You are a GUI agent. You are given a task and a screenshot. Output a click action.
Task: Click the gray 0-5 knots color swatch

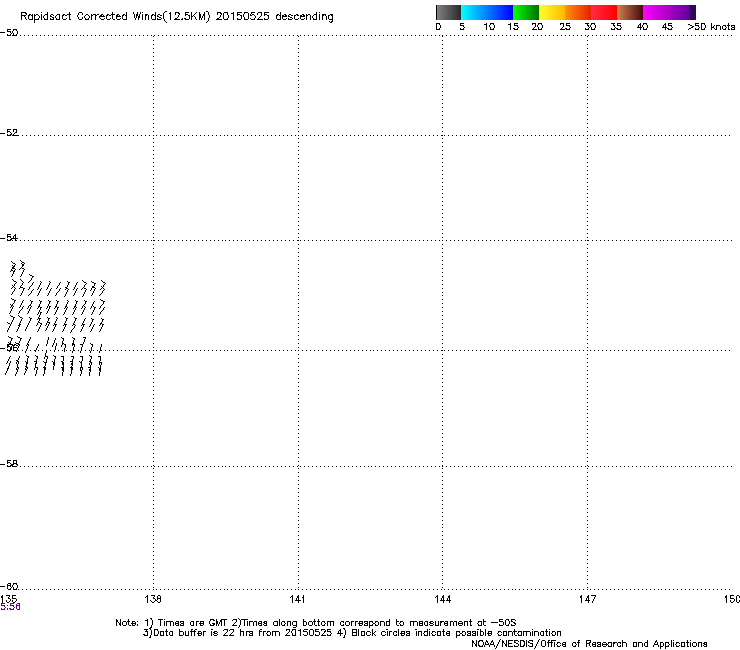coord(448,12)
